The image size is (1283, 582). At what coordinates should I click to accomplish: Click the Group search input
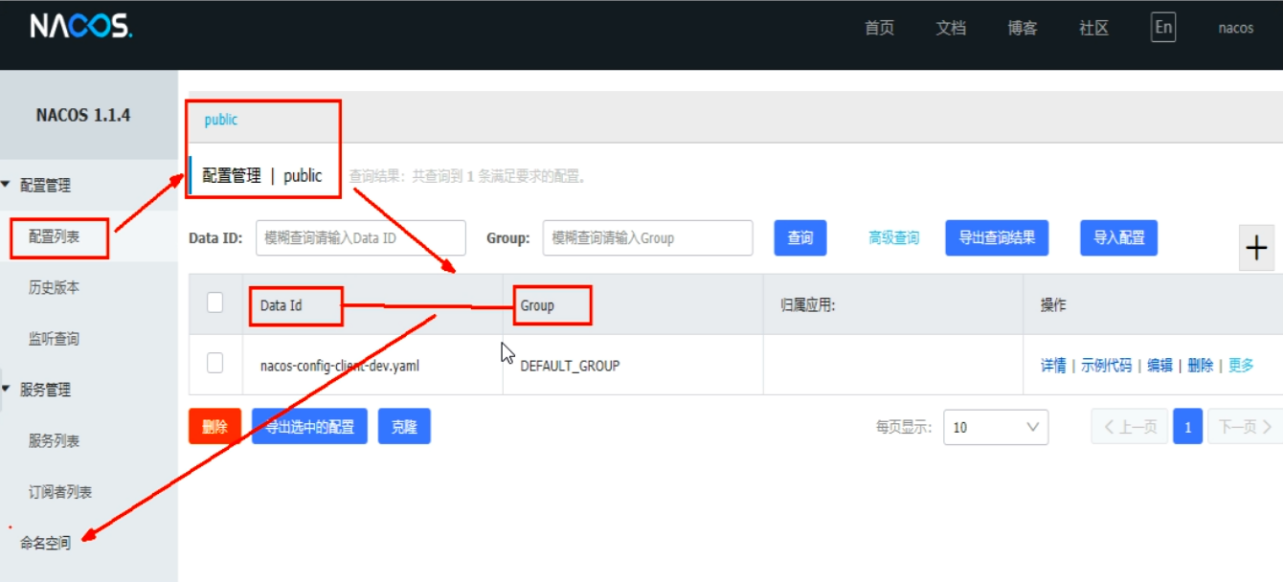(648, 238)
